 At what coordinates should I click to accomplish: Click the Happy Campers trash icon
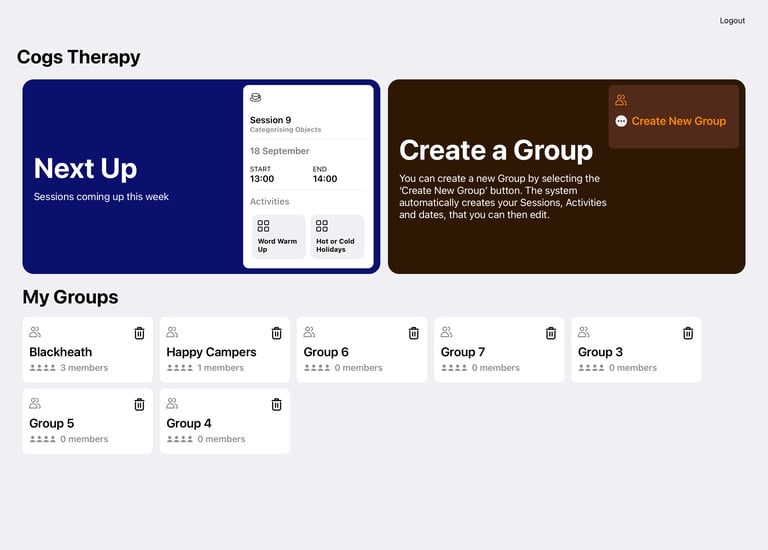pyautogui.click(x=277, y=333)
